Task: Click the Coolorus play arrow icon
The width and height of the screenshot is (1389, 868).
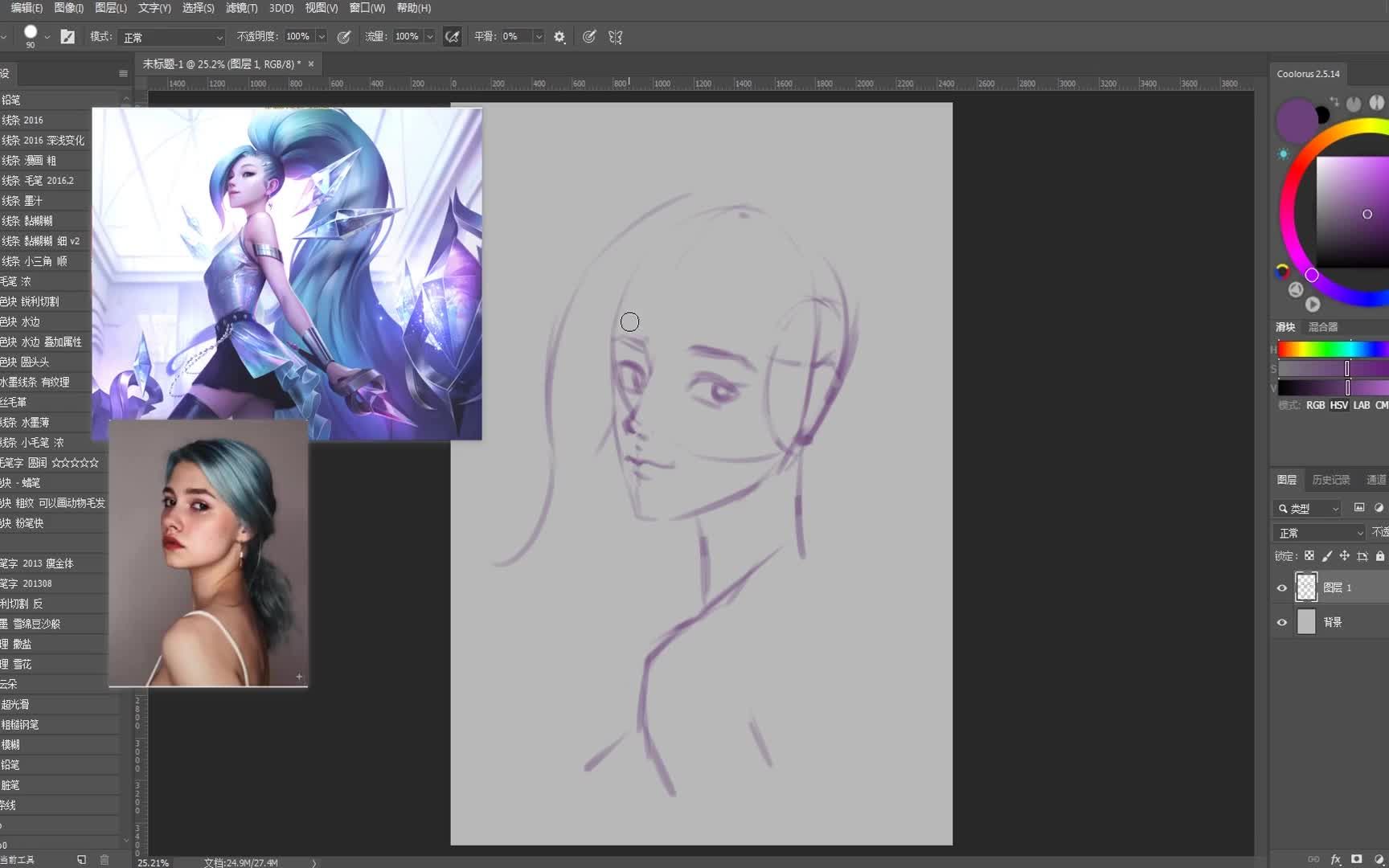Action: pos(1313,305)
